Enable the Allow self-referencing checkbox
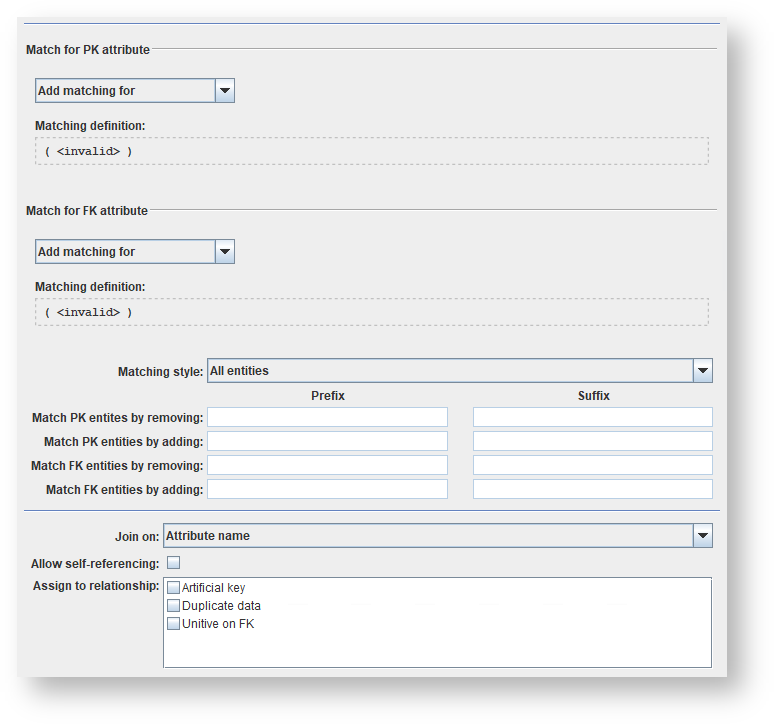Viewport: 775px width, 725px height. pyautogui.click(x=173, y=563)
